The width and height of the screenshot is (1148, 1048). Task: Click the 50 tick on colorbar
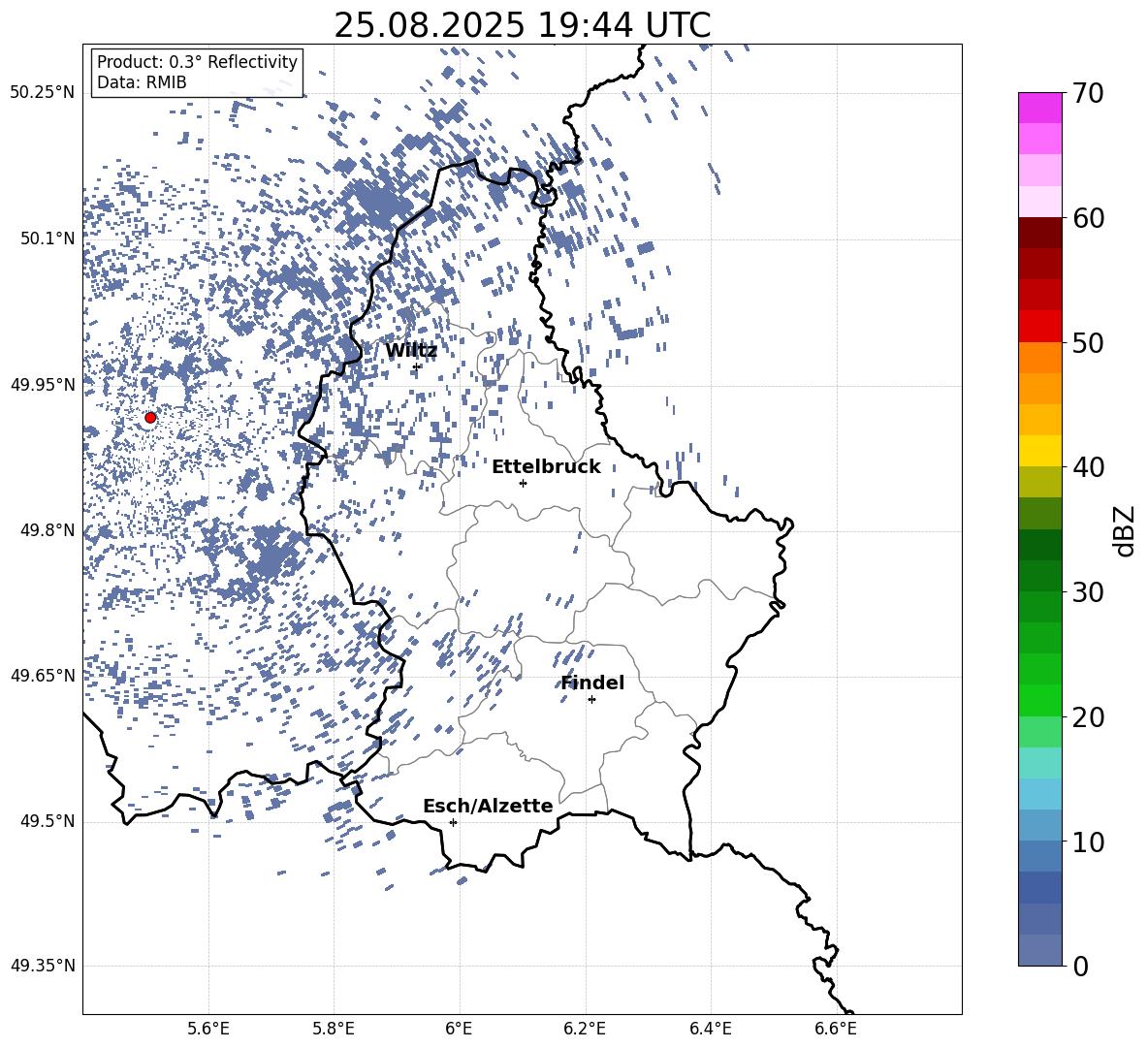coord(1088,342)
